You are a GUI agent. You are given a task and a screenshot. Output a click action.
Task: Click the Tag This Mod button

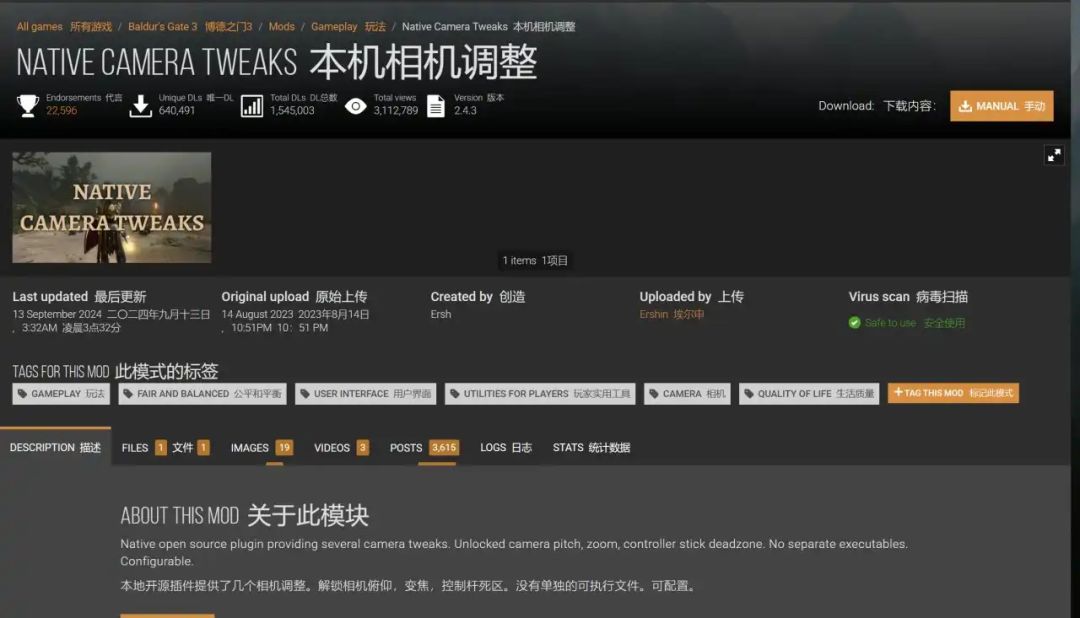[x=953, y=393]
